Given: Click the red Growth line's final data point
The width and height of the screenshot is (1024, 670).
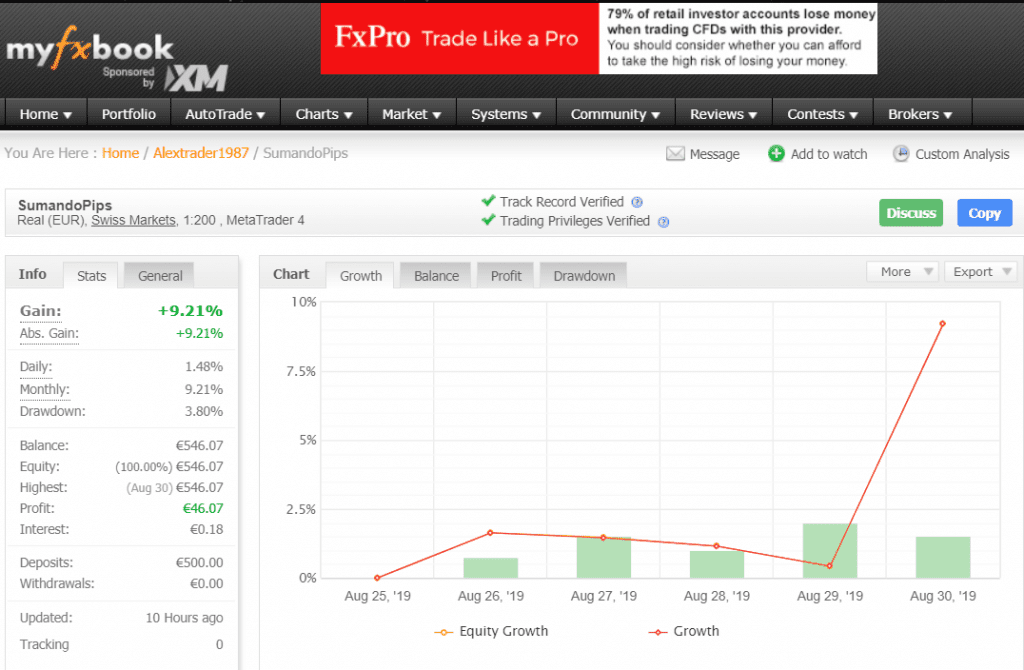Looking at the screenshot, I should click(x=941, y=323).
